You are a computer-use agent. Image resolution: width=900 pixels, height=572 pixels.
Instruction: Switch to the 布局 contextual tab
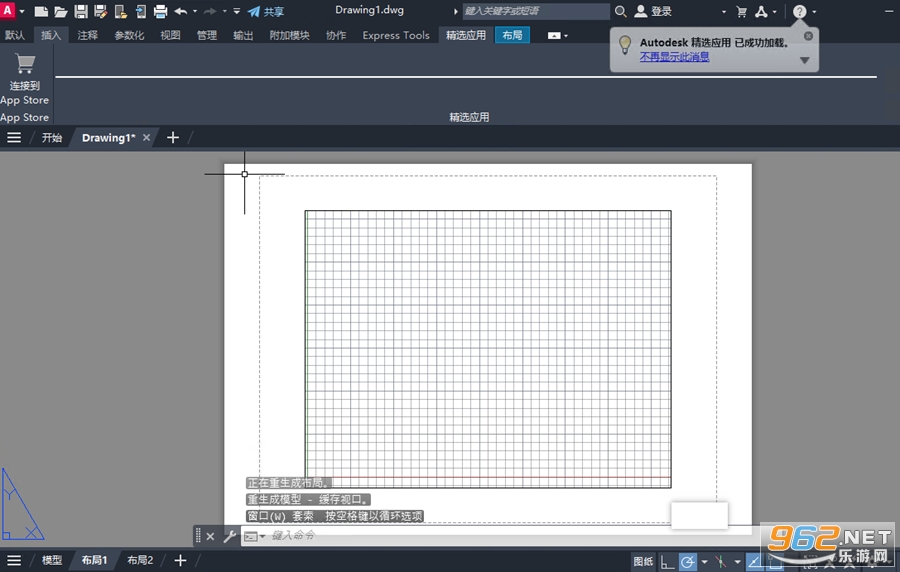point(513,35)
